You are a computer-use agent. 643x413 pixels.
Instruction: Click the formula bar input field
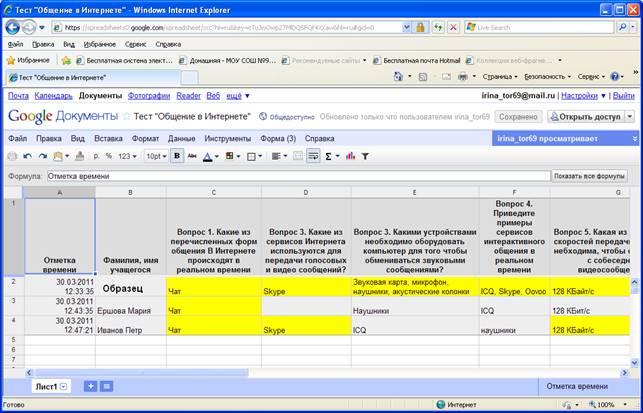pos(299,176)
